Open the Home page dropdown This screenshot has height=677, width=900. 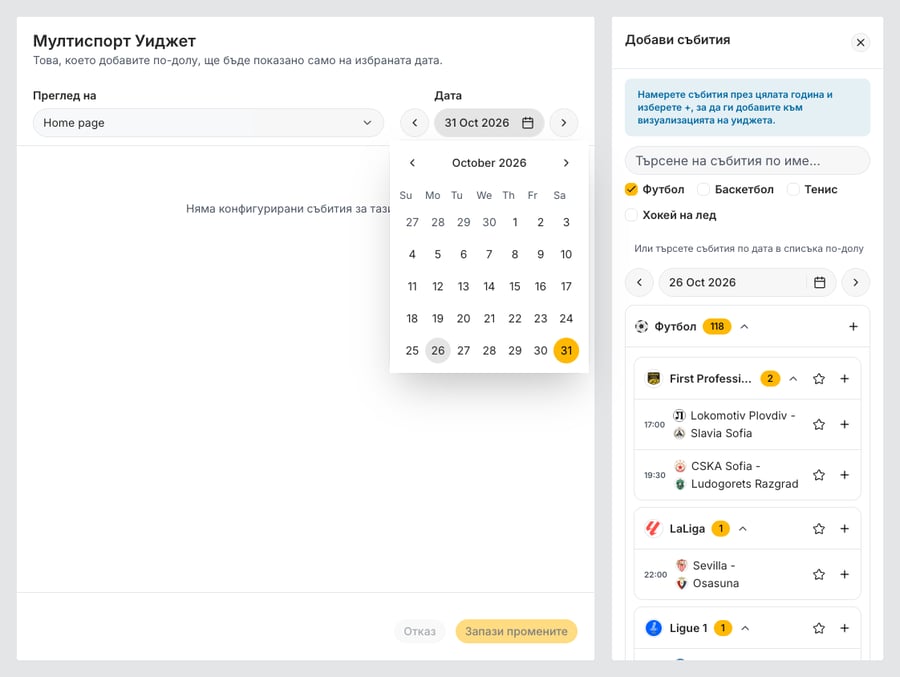coord(208,123)
